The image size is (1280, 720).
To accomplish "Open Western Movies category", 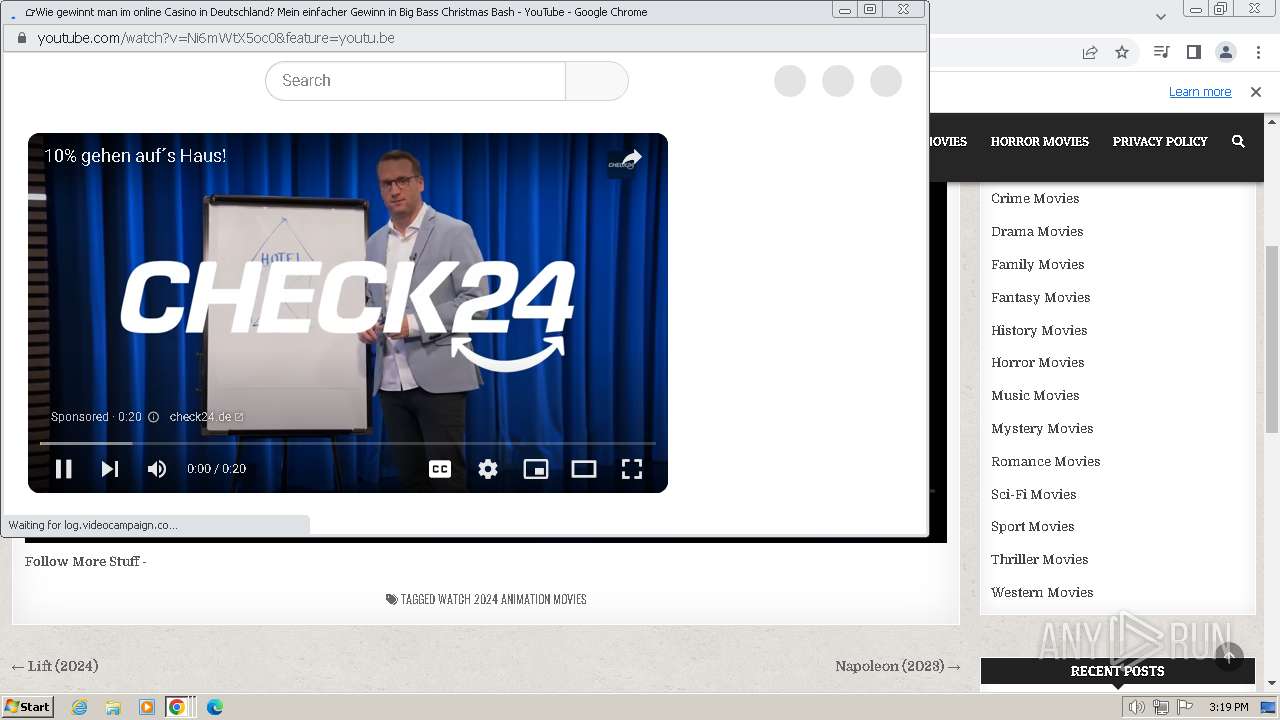I will (1042, 593).
